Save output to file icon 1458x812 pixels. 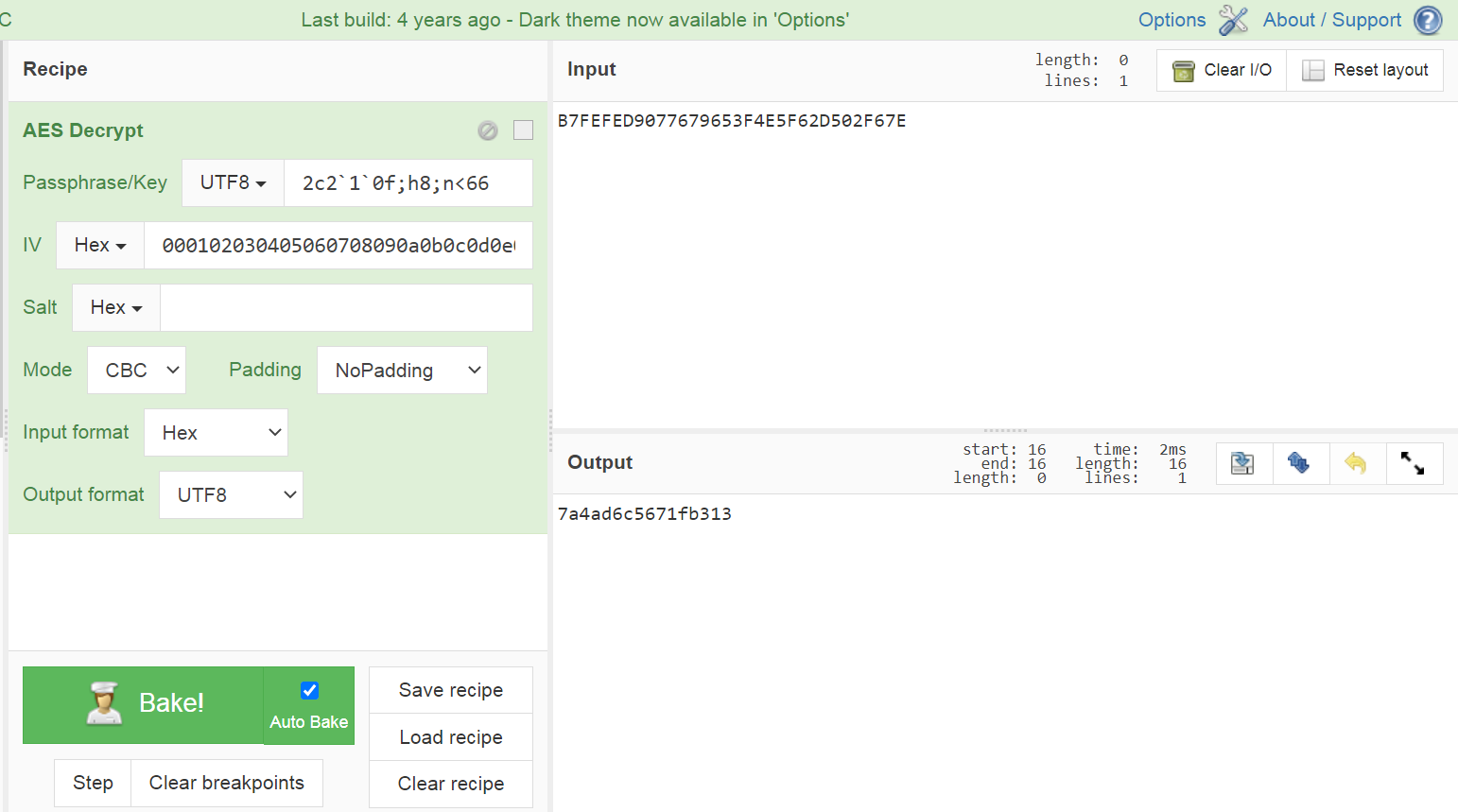(x=1242, y=463)
